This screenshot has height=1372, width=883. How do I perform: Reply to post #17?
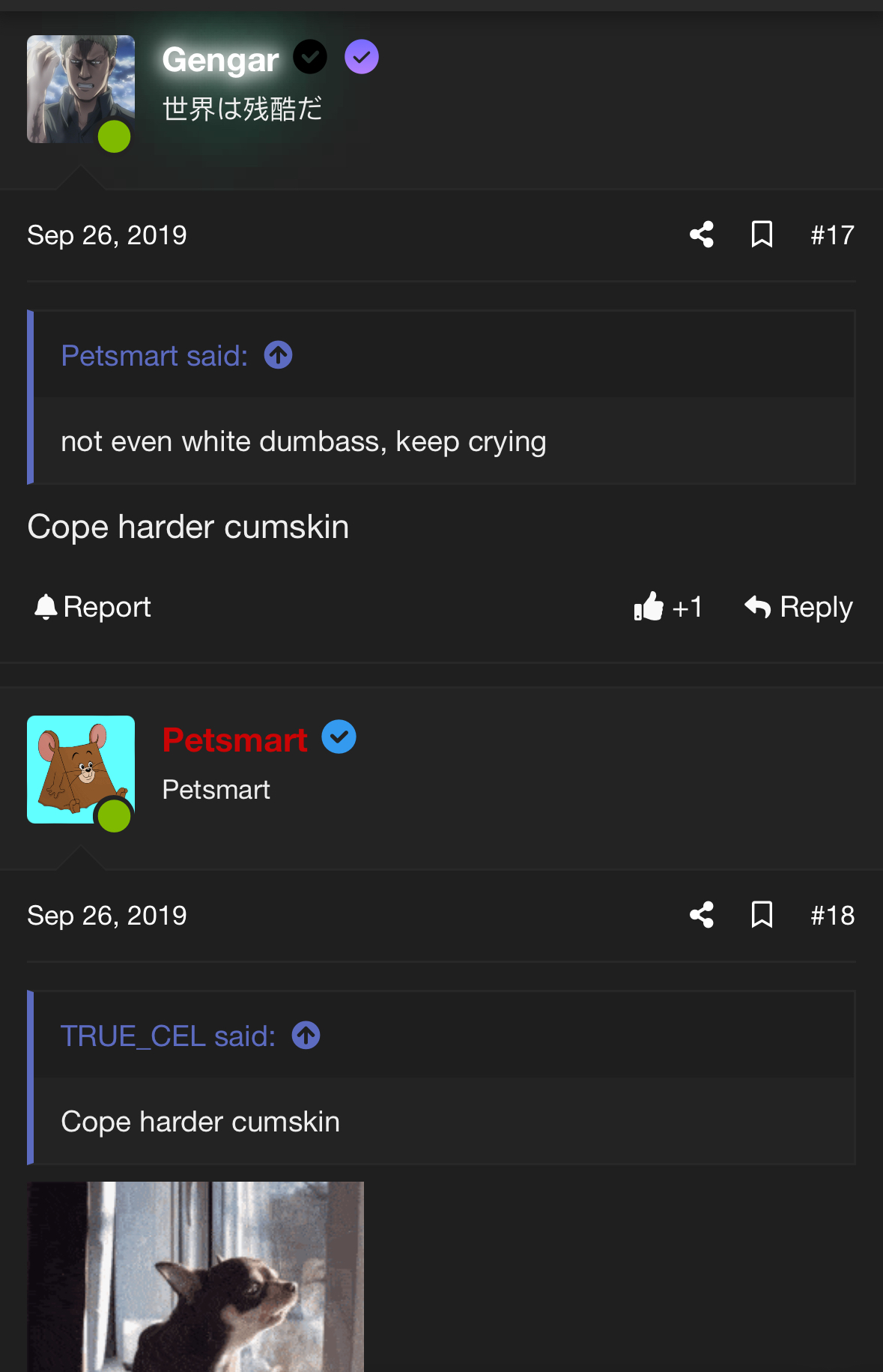click(799, 607)
